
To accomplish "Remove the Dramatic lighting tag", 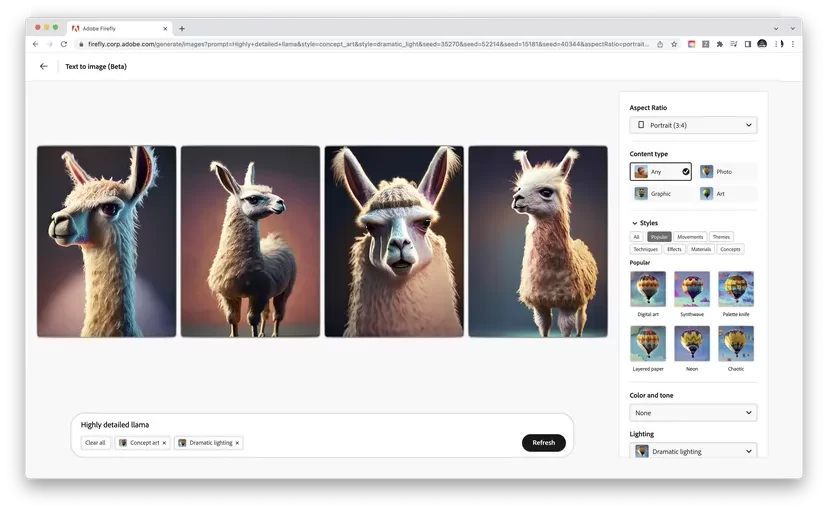I will tap(237, 443).
